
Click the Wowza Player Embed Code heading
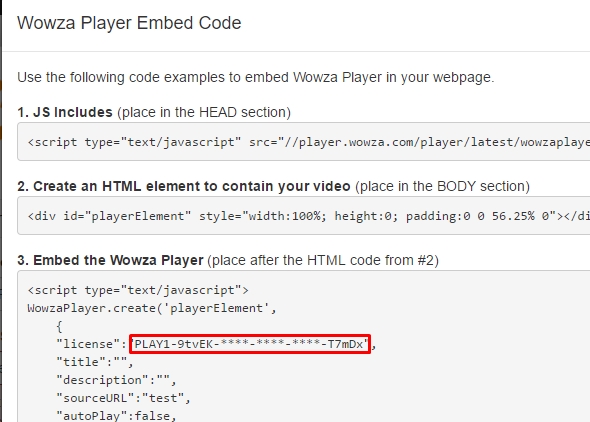pyautogui.click(x=129, y=23)
